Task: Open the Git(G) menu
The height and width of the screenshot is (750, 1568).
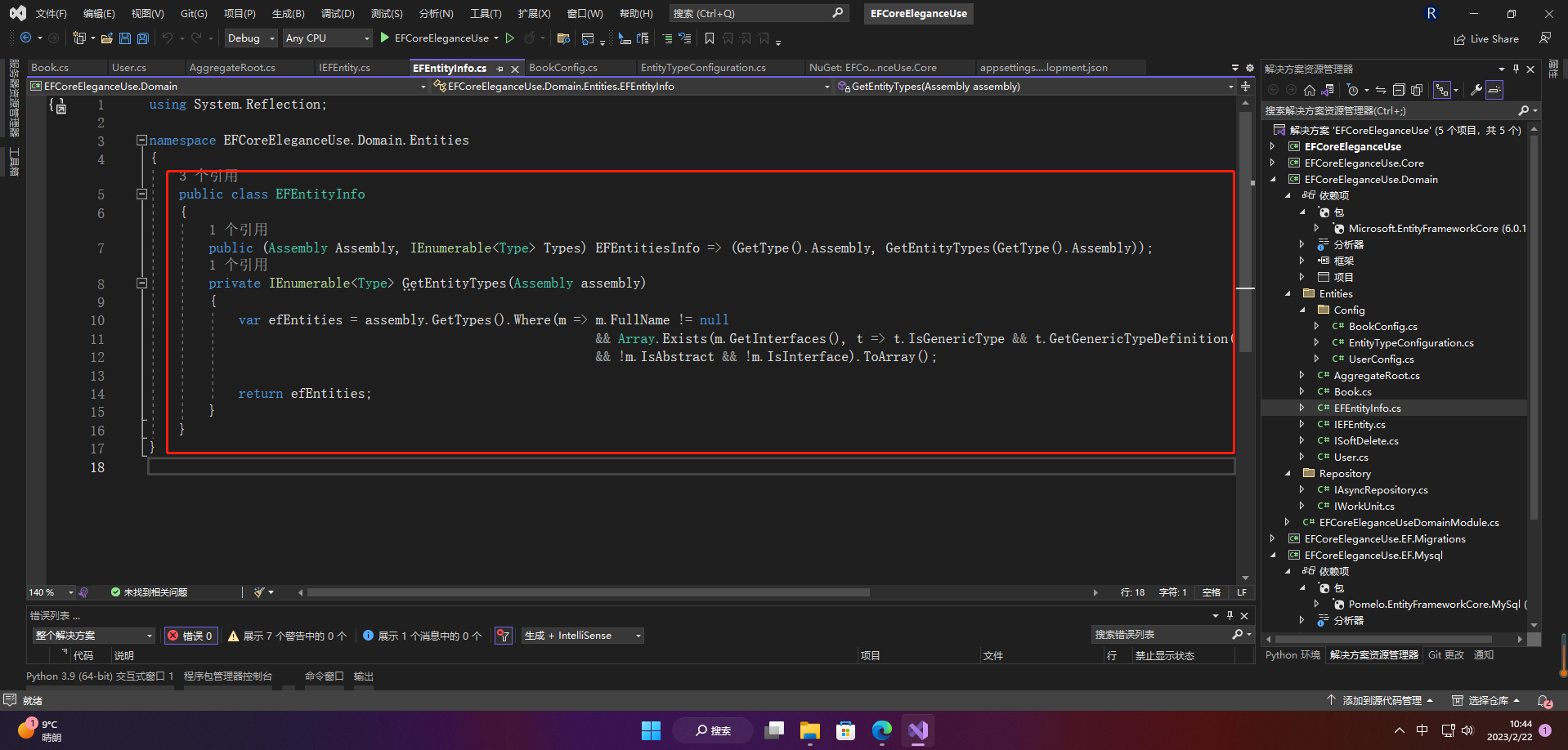Action: point(194,14)
